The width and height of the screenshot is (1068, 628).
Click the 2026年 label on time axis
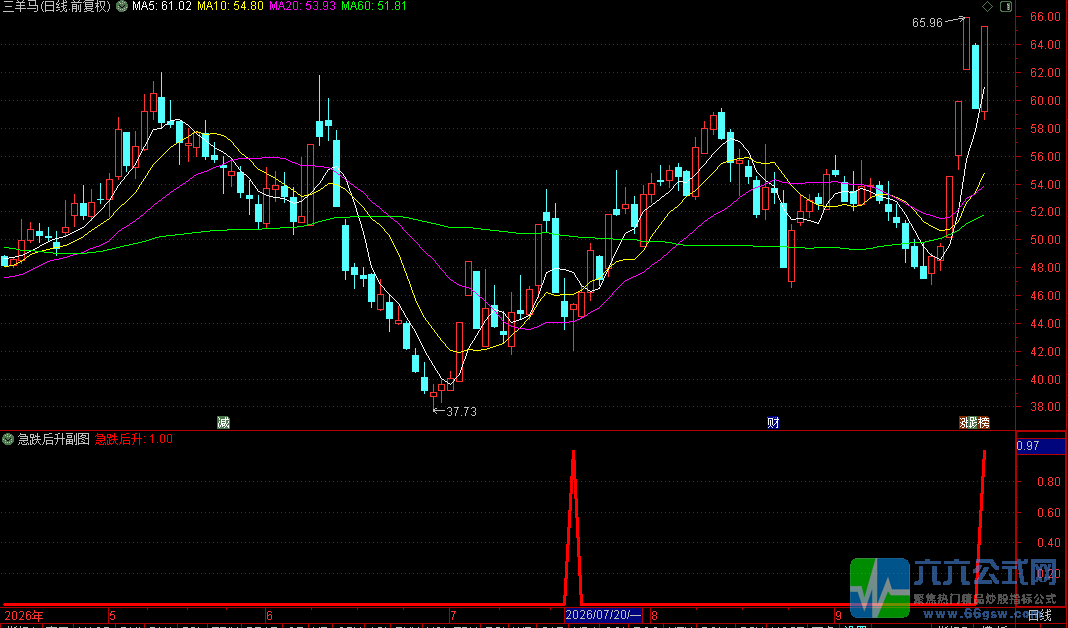(24, 616)
